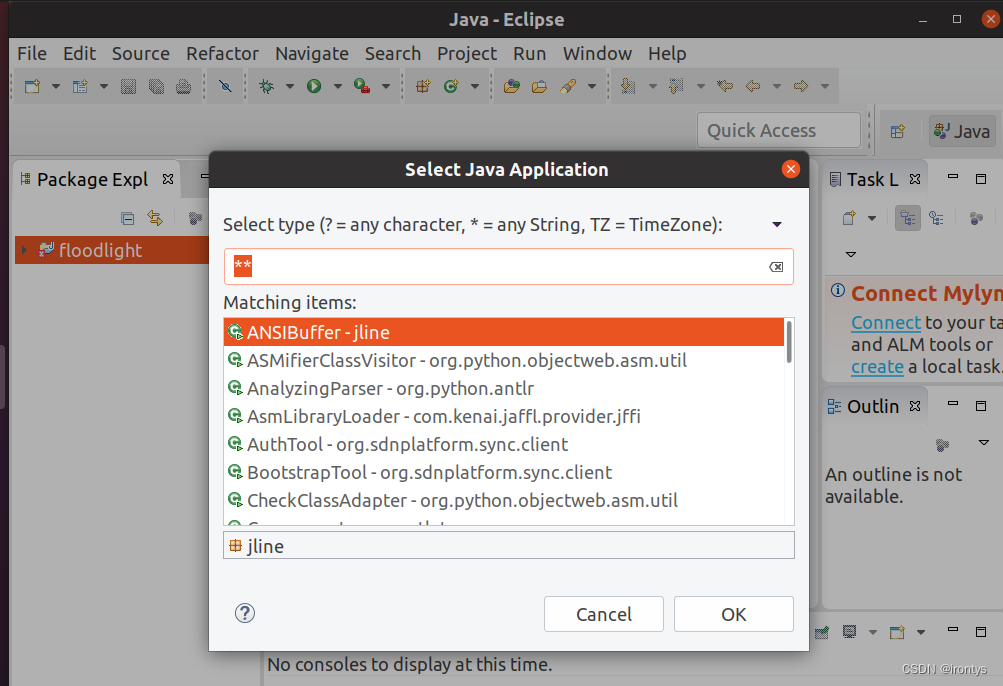Clear the type filter text with the X icon
The image size is (1003, 686).
click(776, 267)
